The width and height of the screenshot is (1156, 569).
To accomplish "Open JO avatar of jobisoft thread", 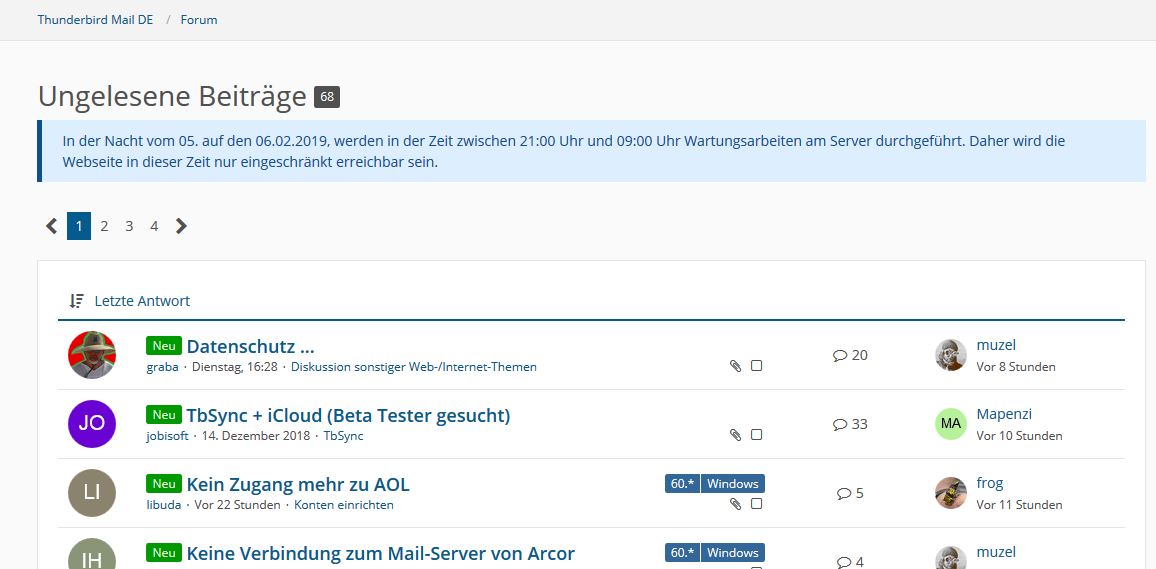I will tap(92, 424).
